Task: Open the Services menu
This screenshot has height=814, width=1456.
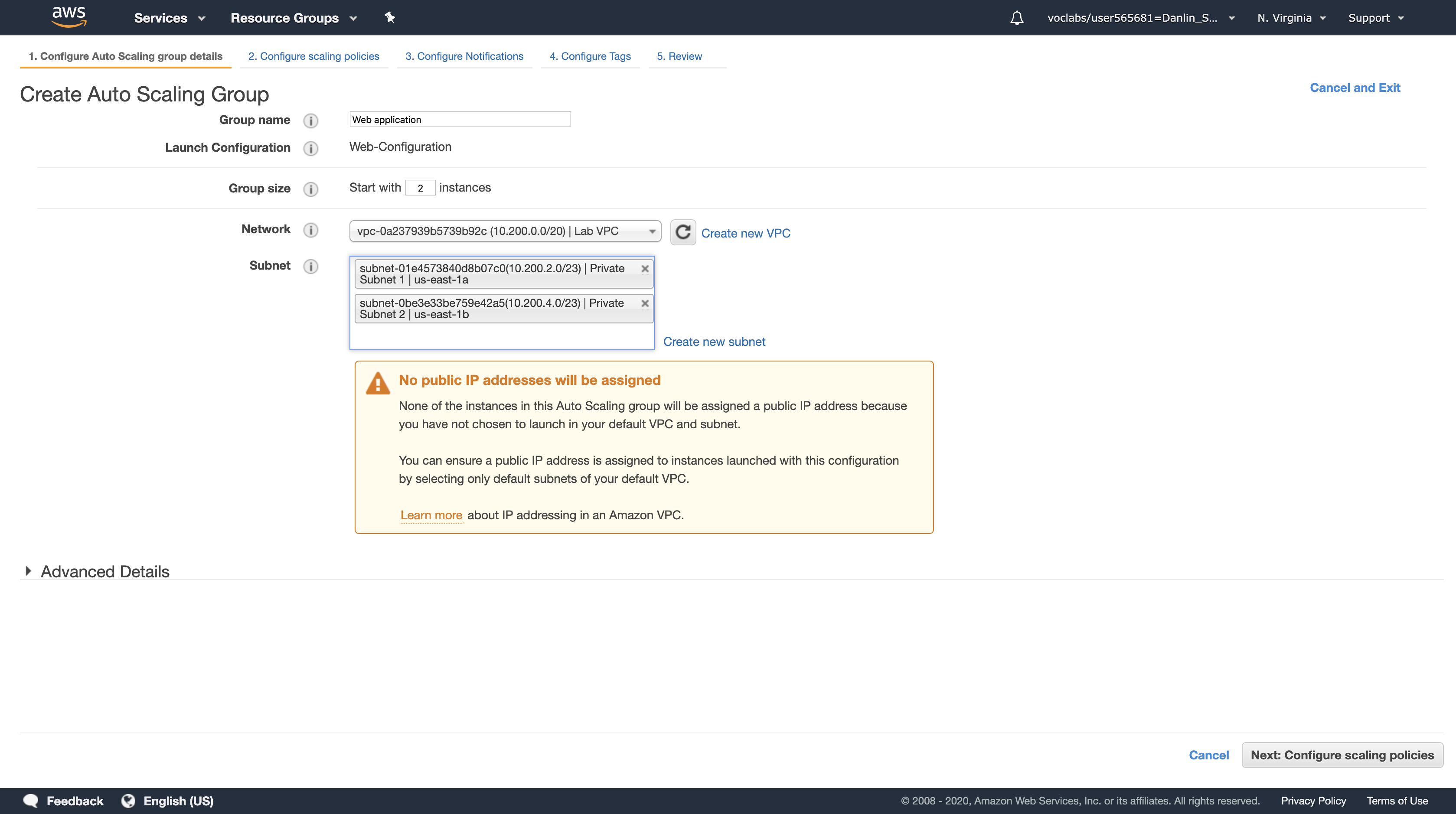Action: [169, 18]
